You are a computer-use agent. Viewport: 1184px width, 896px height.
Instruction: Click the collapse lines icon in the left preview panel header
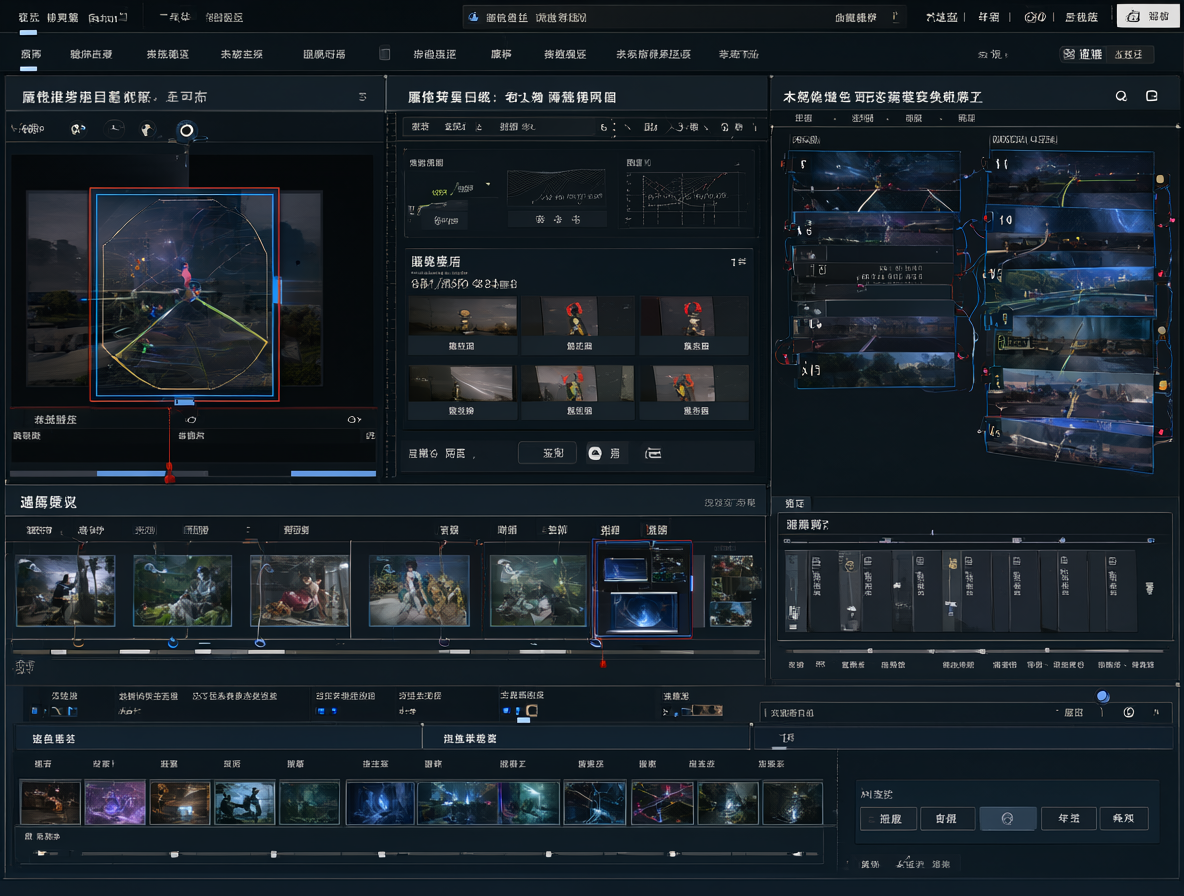click(362, 97)
